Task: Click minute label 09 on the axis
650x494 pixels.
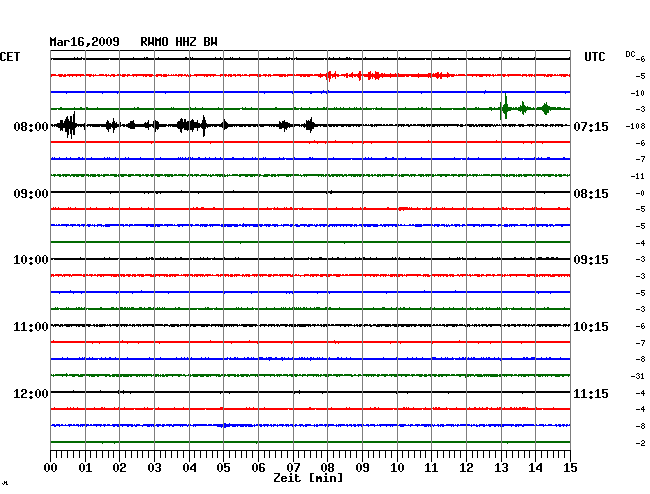Action: pyautogui.click(x=362, y=467)
